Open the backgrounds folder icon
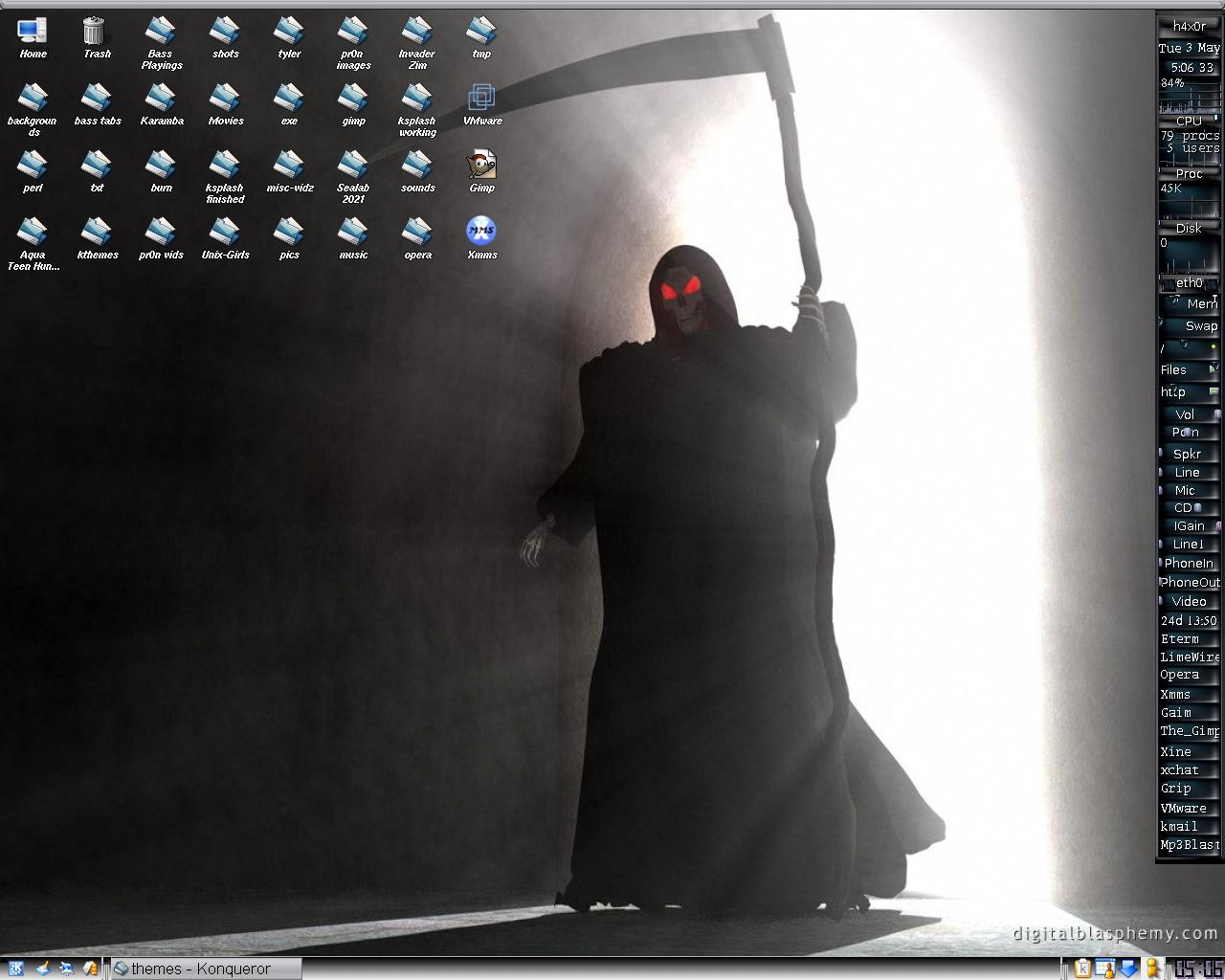The height and width of the screenshot is (980, 1225). coord(33,110)
